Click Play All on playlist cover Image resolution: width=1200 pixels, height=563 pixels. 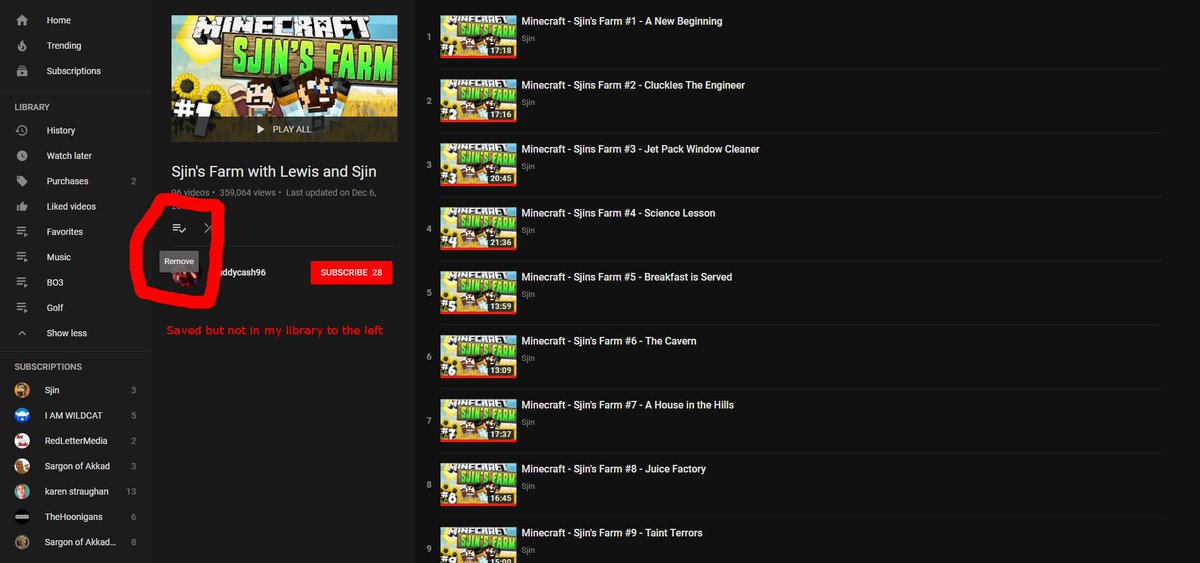pyautogui.click(x=284, y=129)
